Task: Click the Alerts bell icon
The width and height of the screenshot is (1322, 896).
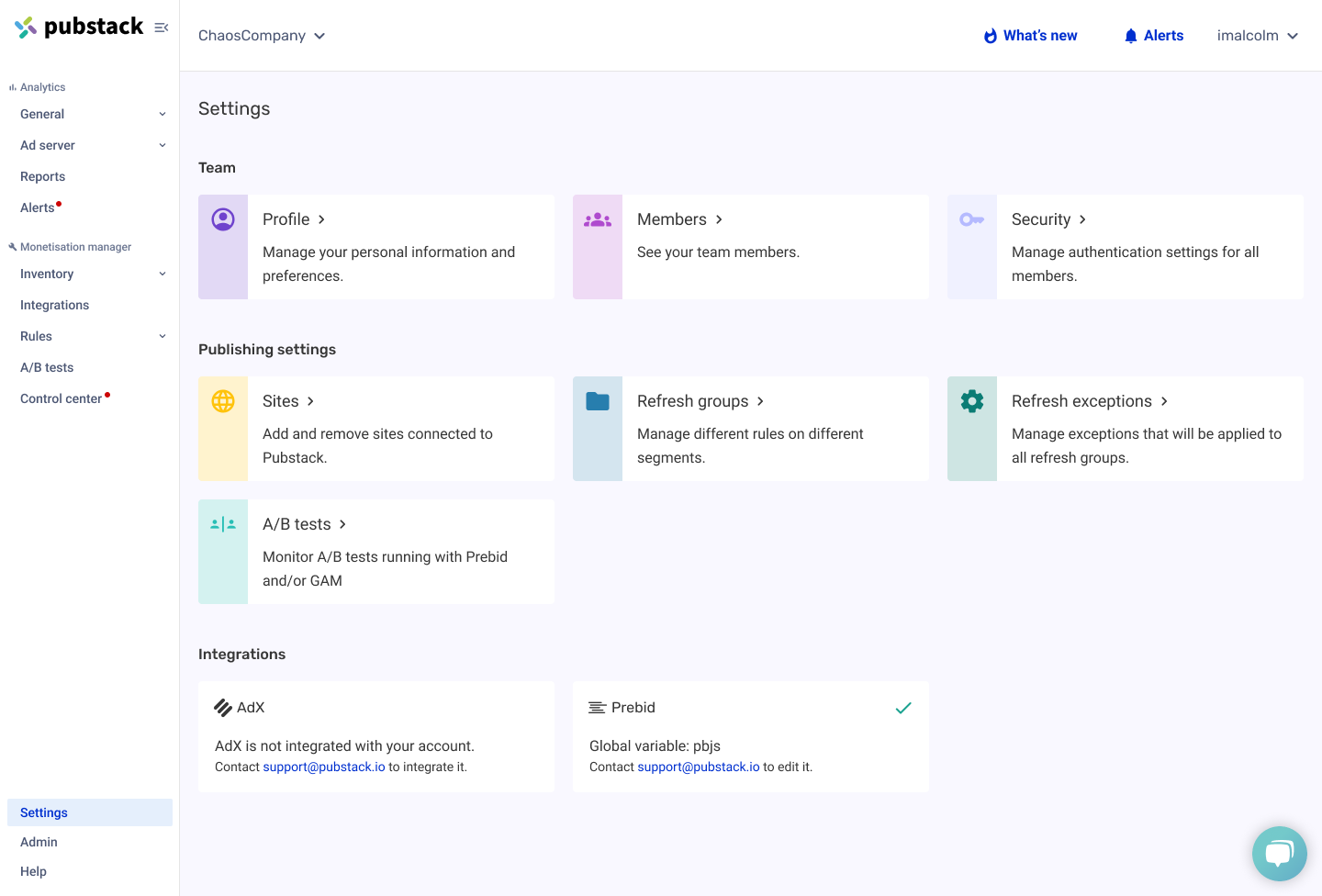Action: click(1131, 36)
